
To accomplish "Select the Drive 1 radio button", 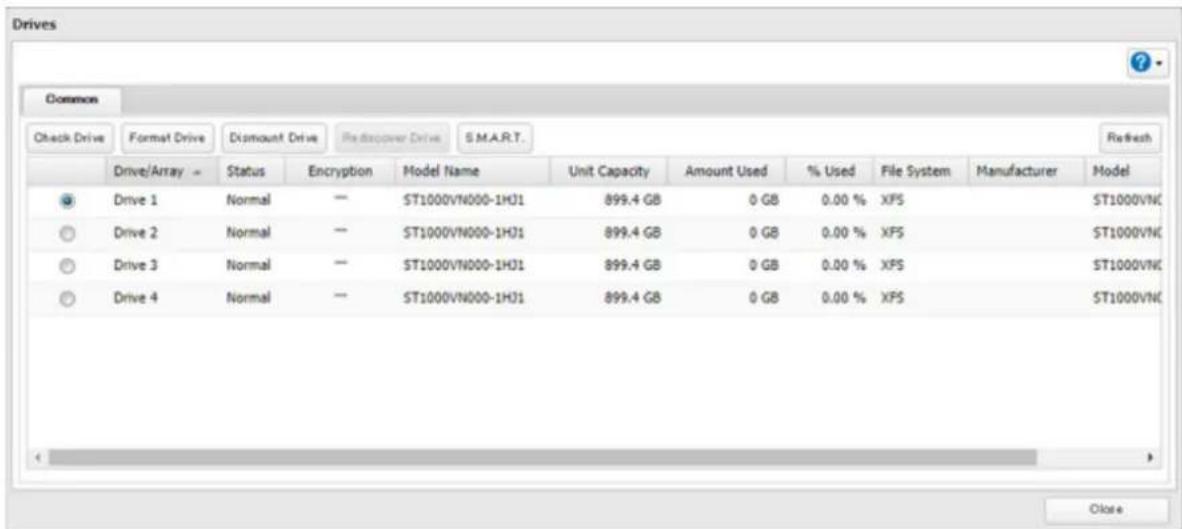I will point(68,201).
